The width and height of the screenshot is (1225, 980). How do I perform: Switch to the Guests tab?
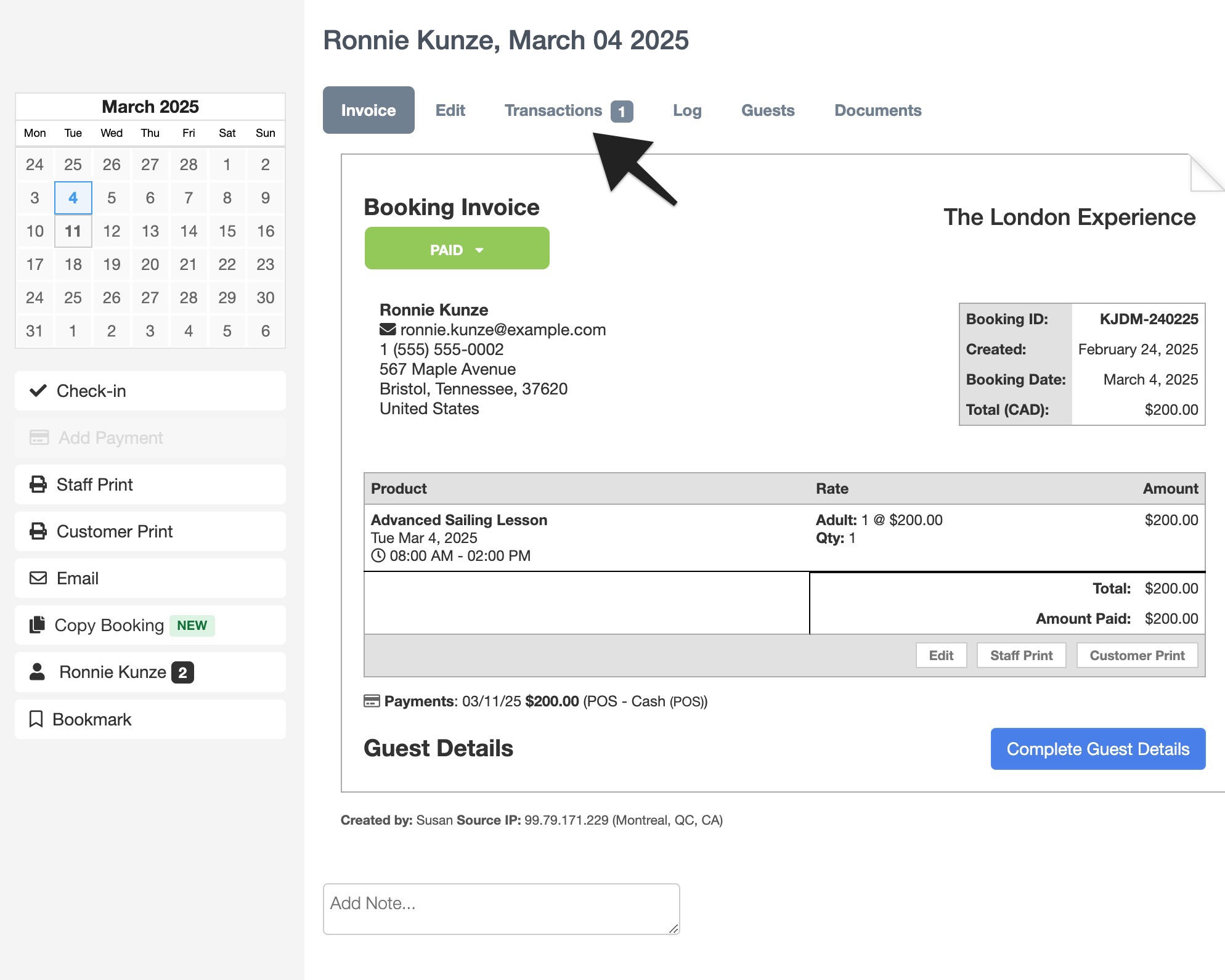coord(768,110)
